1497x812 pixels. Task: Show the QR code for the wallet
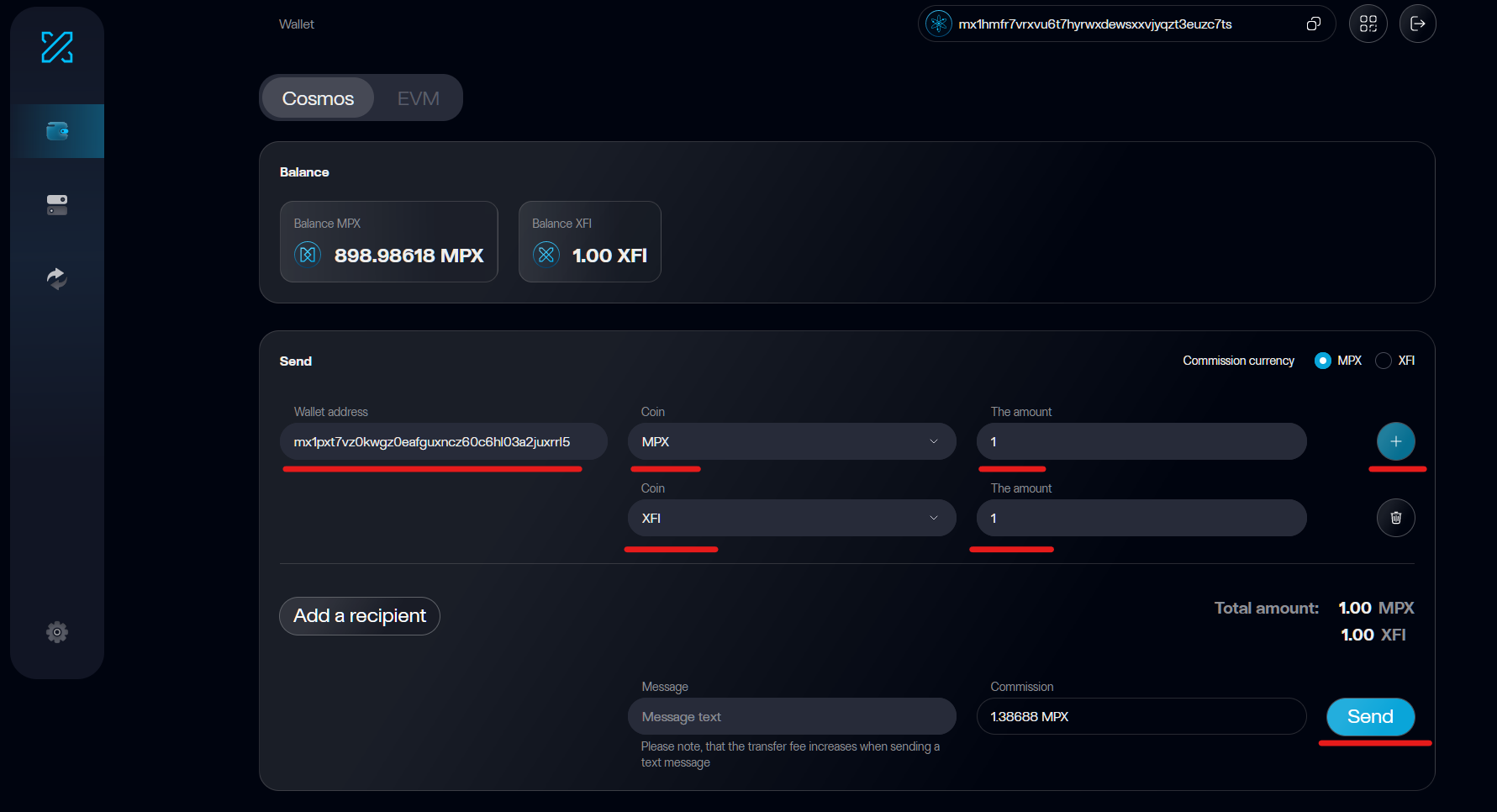point(1368,24)
